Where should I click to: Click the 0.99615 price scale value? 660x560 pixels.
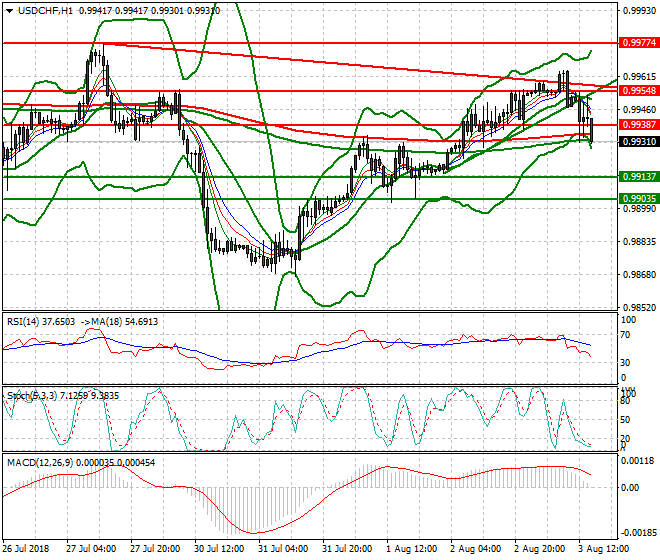point(639,77)
